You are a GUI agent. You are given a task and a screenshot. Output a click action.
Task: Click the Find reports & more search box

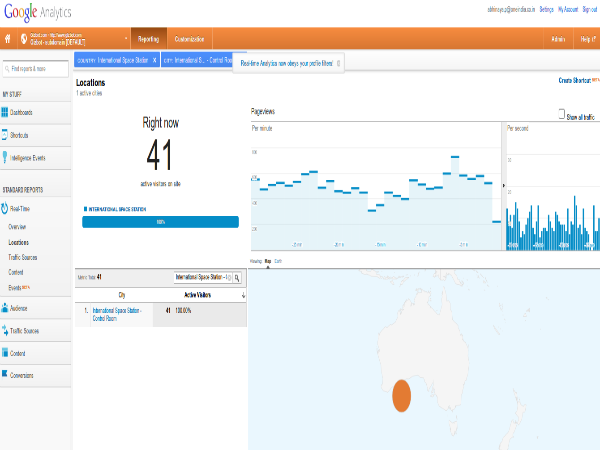[36, 69]
